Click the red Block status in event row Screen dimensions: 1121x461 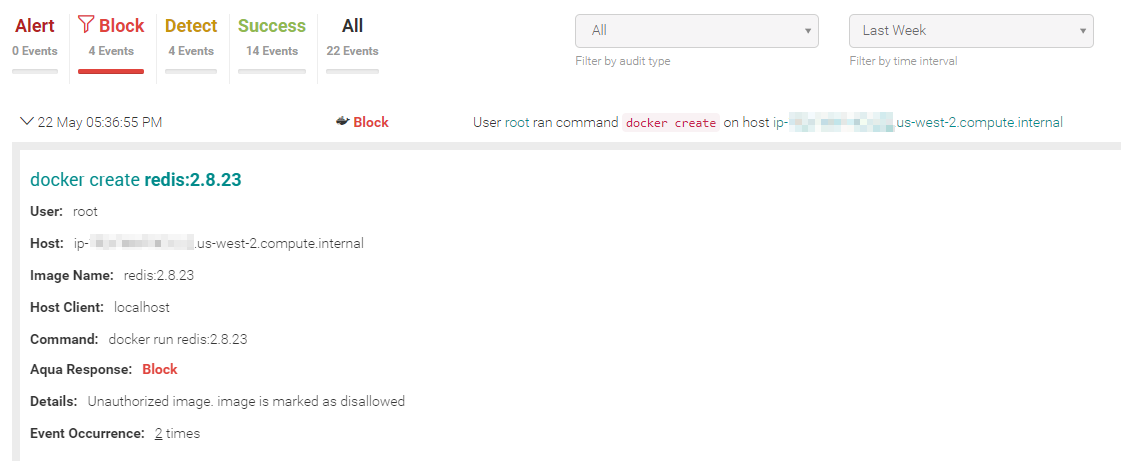tap(371, 122)
